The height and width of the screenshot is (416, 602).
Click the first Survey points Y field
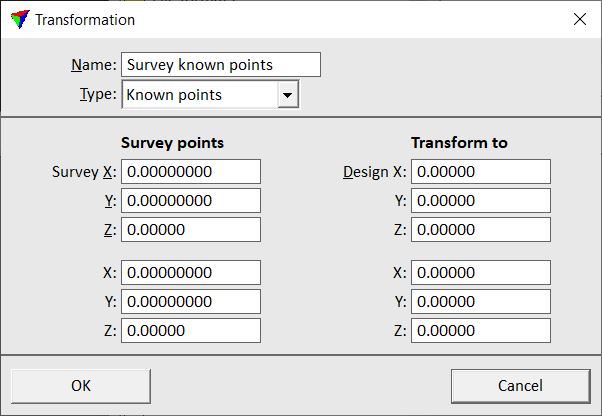click(191, 200)
